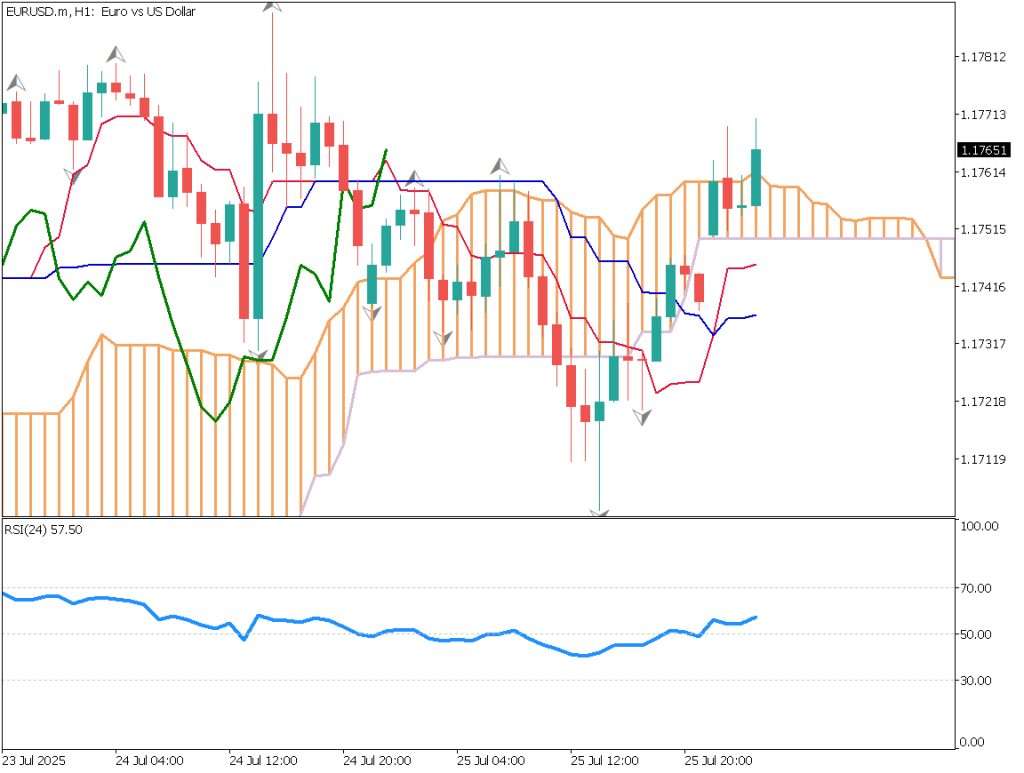Select the second up fractal arrow from the left
Screen dimensions: 1024x773
coord(117,54)
